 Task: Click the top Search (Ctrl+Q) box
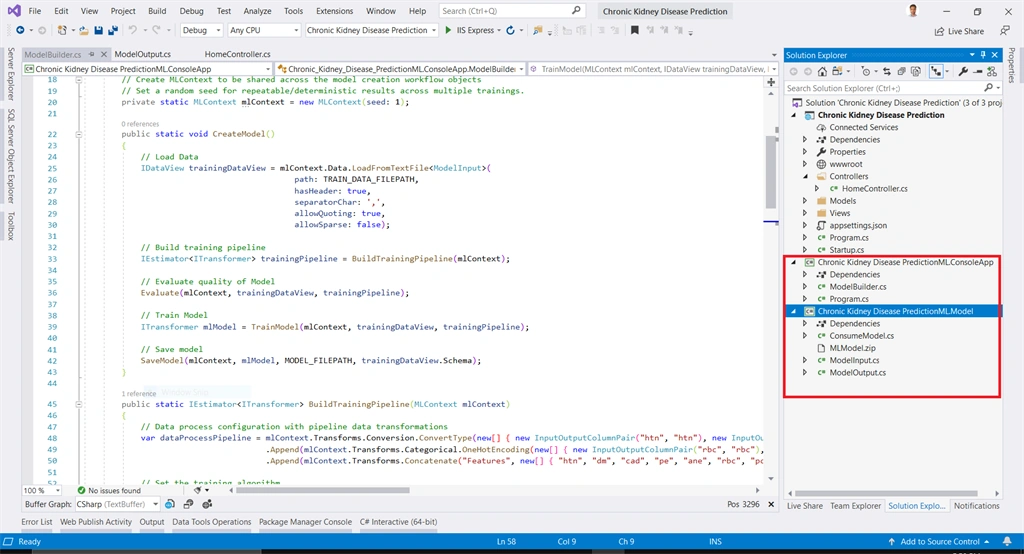tap(510, 11)
